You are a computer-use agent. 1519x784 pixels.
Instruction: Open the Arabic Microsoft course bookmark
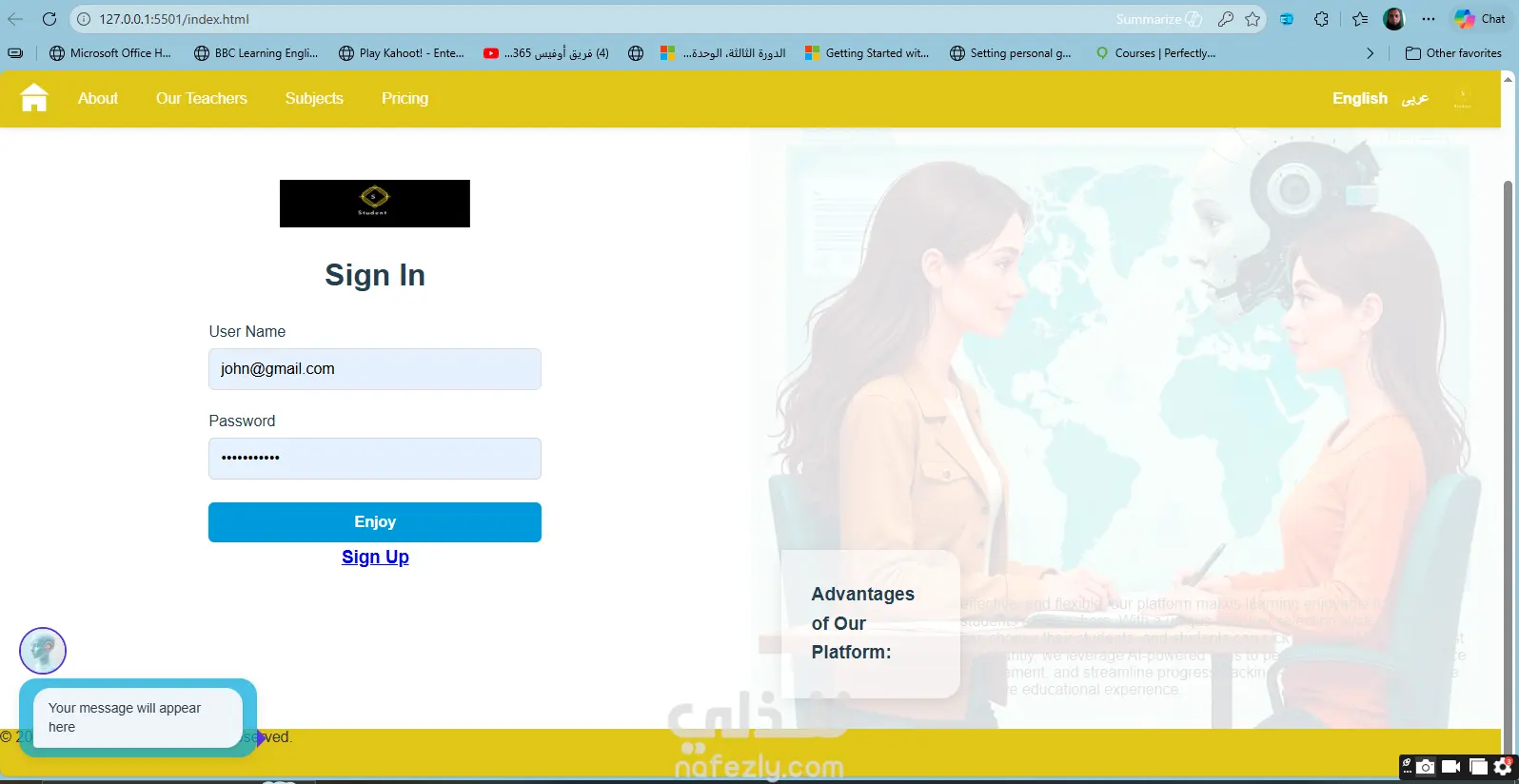[x=723, y=53]
